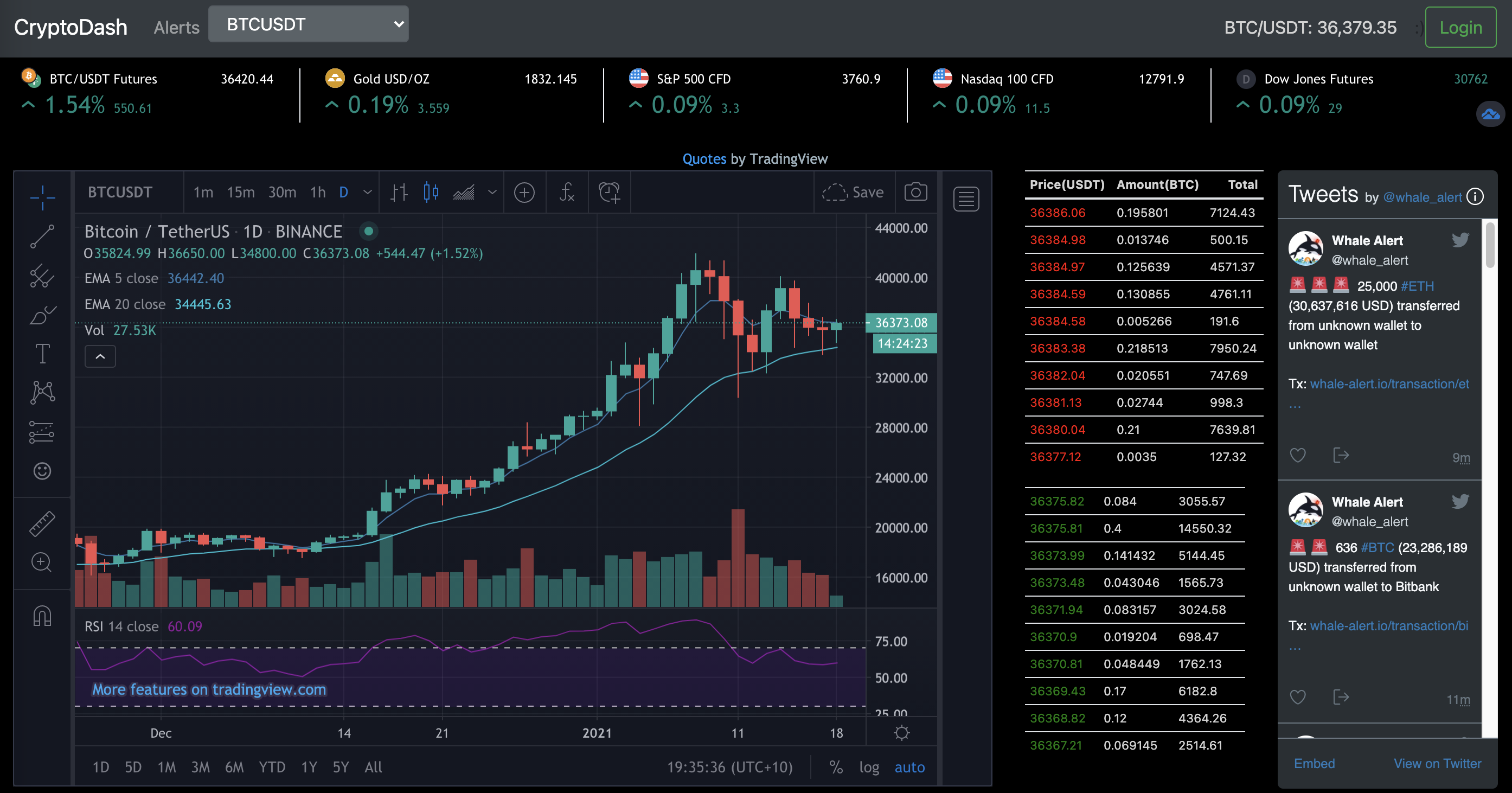Open the prediction and measurement tools
Screen dimensions: 1512x793
42,432
